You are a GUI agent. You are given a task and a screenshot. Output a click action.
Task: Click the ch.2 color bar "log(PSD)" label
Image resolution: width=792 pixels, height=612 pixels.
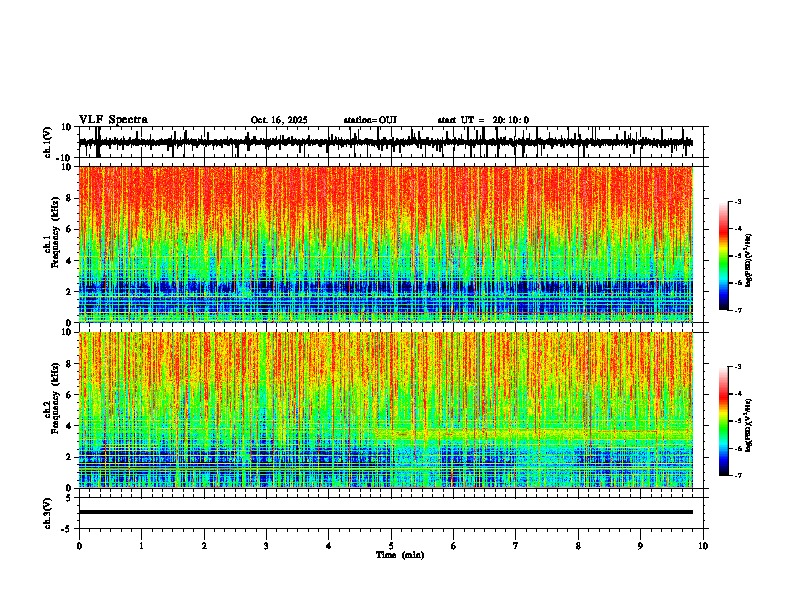(x=749, y=425)
